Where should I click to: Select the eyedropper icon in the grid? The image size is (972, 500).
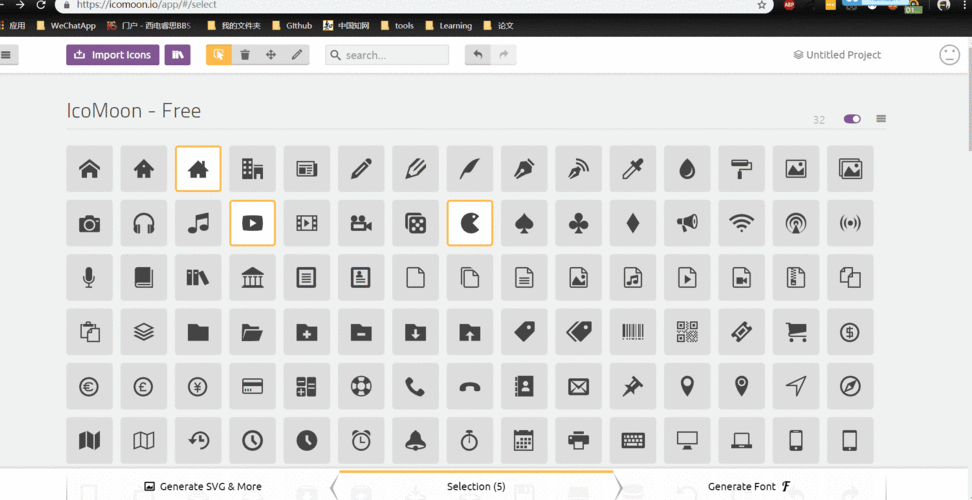632,169
